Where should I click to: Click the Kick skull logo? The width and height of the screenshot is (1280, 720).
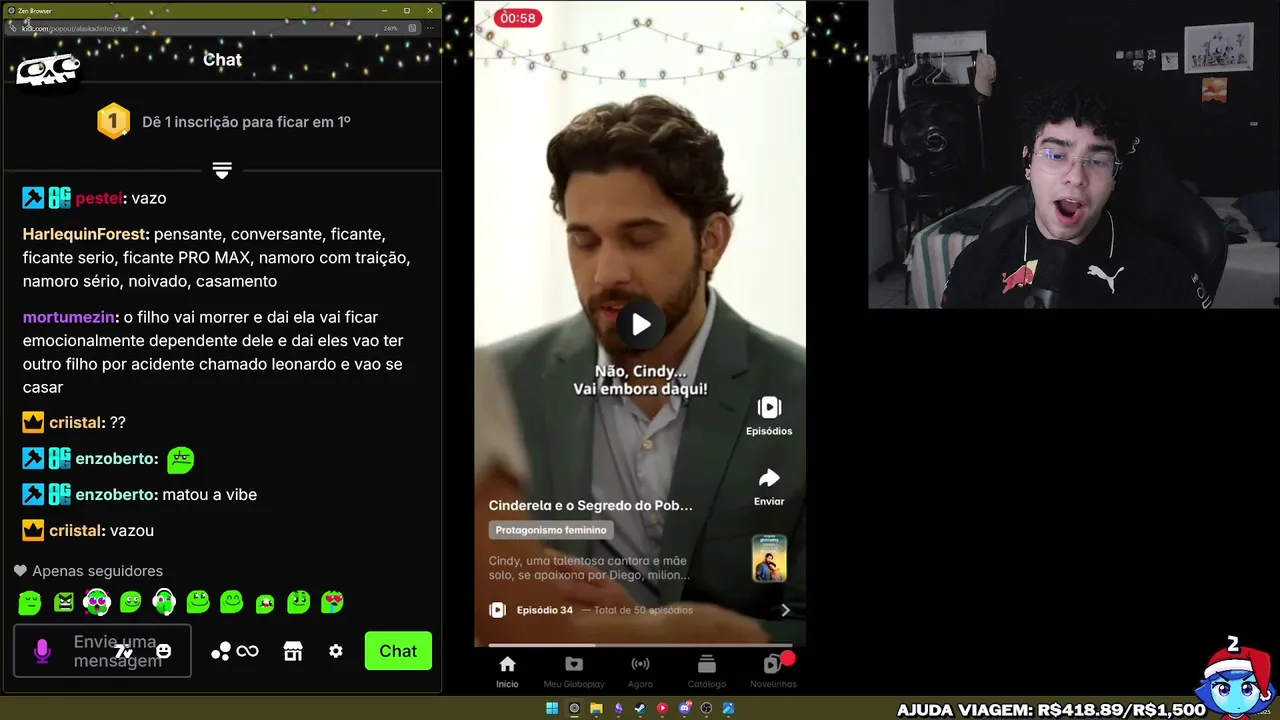click(x=48, y=69)
